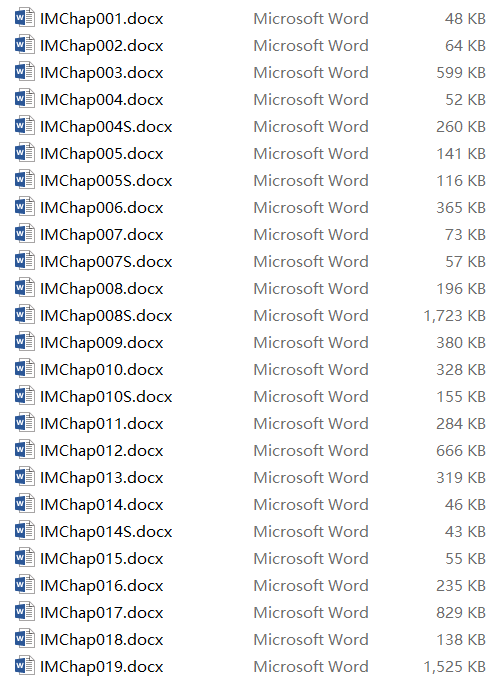Image resolution: width=501 pixels, height=680 pixels.
Task: Click the Word icon beside IMChap012.docx
Action: (24, 450)
